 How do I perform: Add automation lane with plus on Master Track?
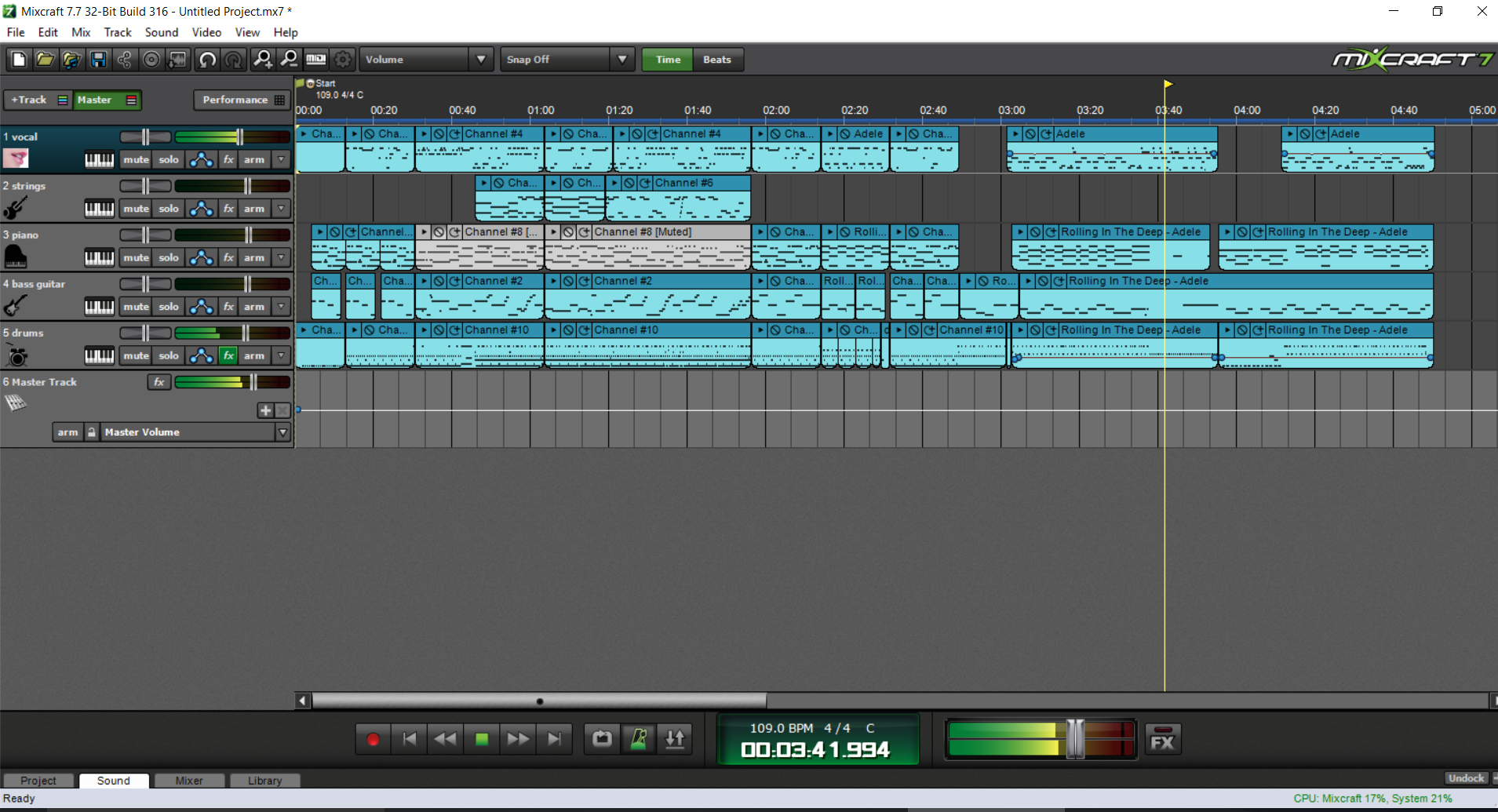point(265,410)
